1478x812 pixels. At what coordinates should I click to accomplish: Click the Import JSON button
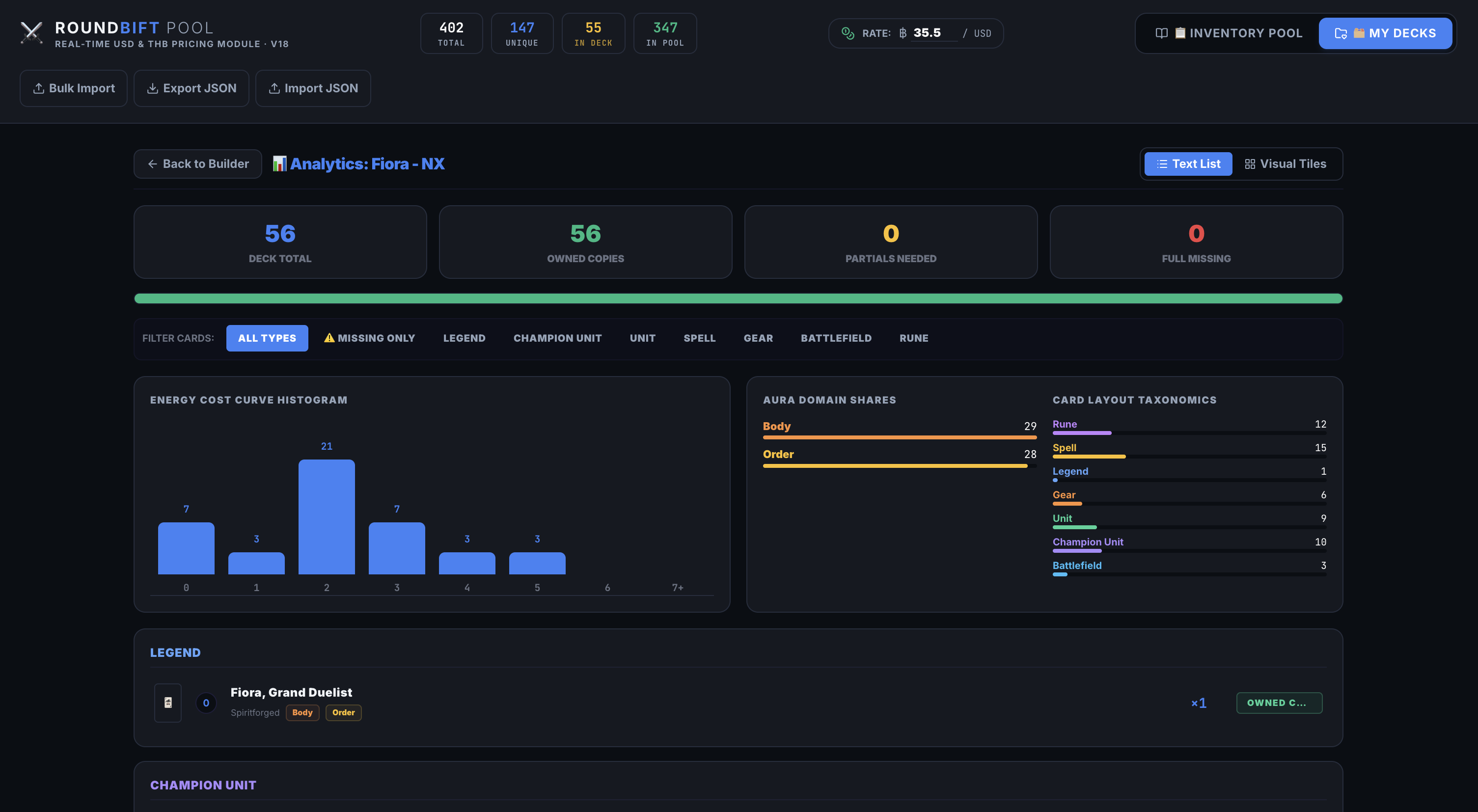pyautogui.click(x=313, y=88)
